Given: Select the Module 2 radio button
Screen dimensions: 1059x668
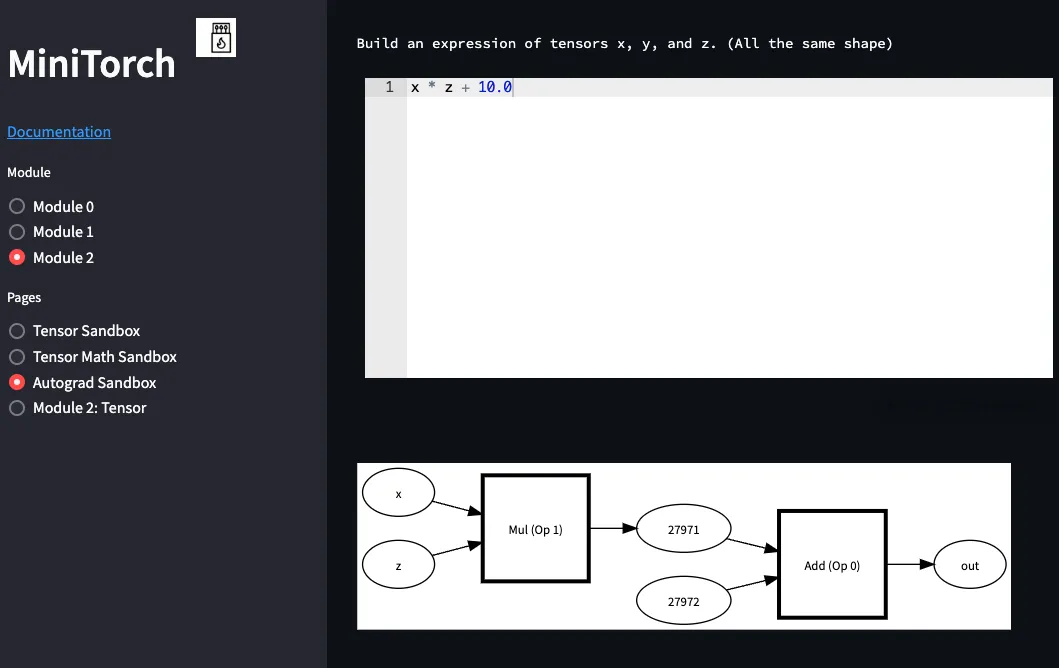Looking at the screenshot, I should (x=17, y=257).
